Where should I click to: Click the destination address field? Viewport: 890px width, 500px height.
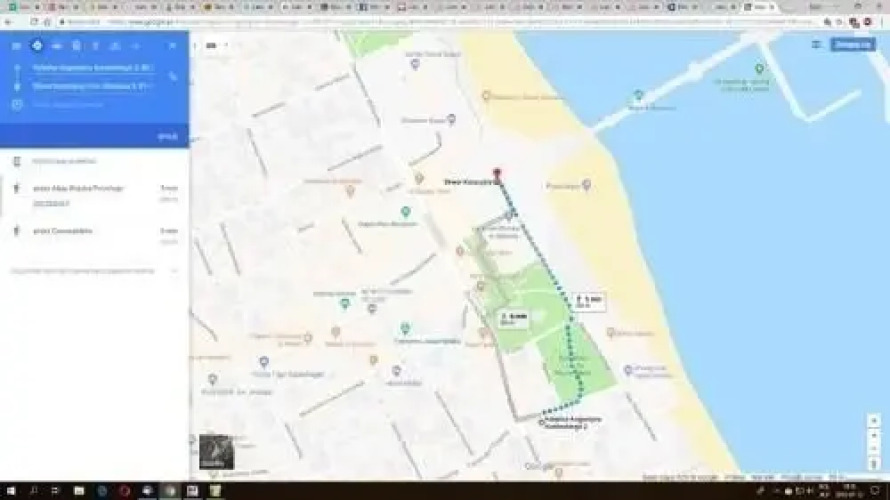92,86
